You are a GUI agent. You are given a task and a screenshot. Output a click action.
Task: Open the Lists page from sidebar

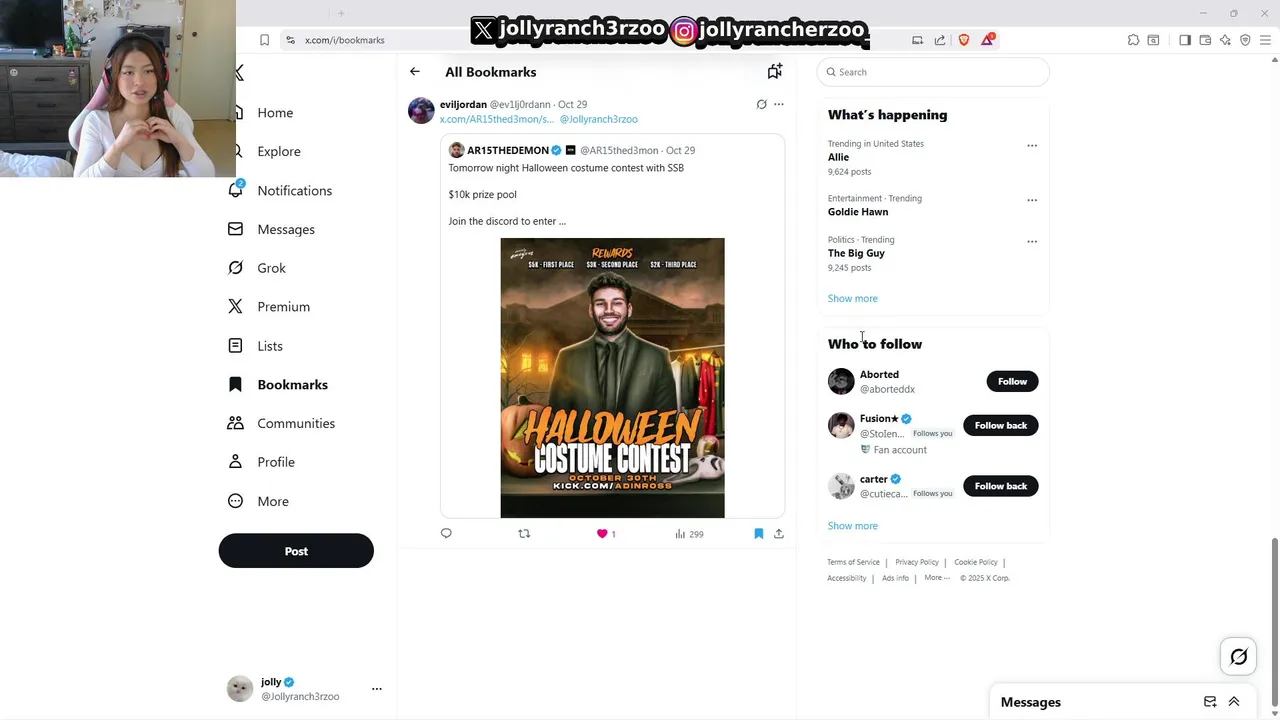pos(270,346)
